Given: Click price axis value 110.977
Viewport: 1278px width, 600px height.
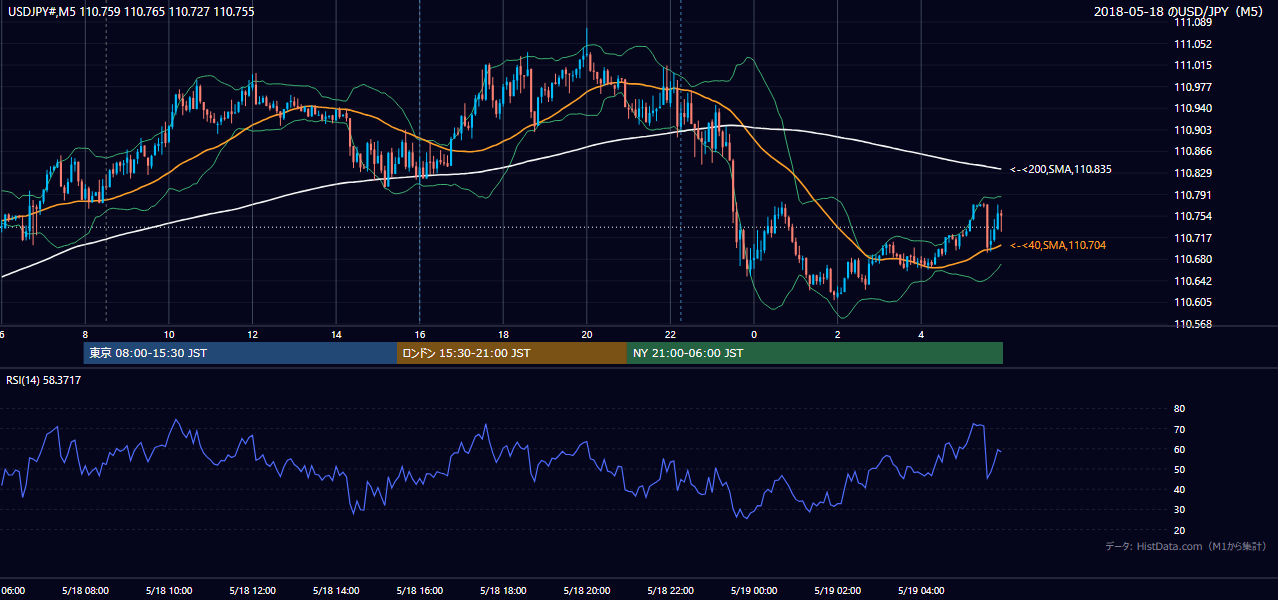Looking at the screenshot, I should (1194, 87).
